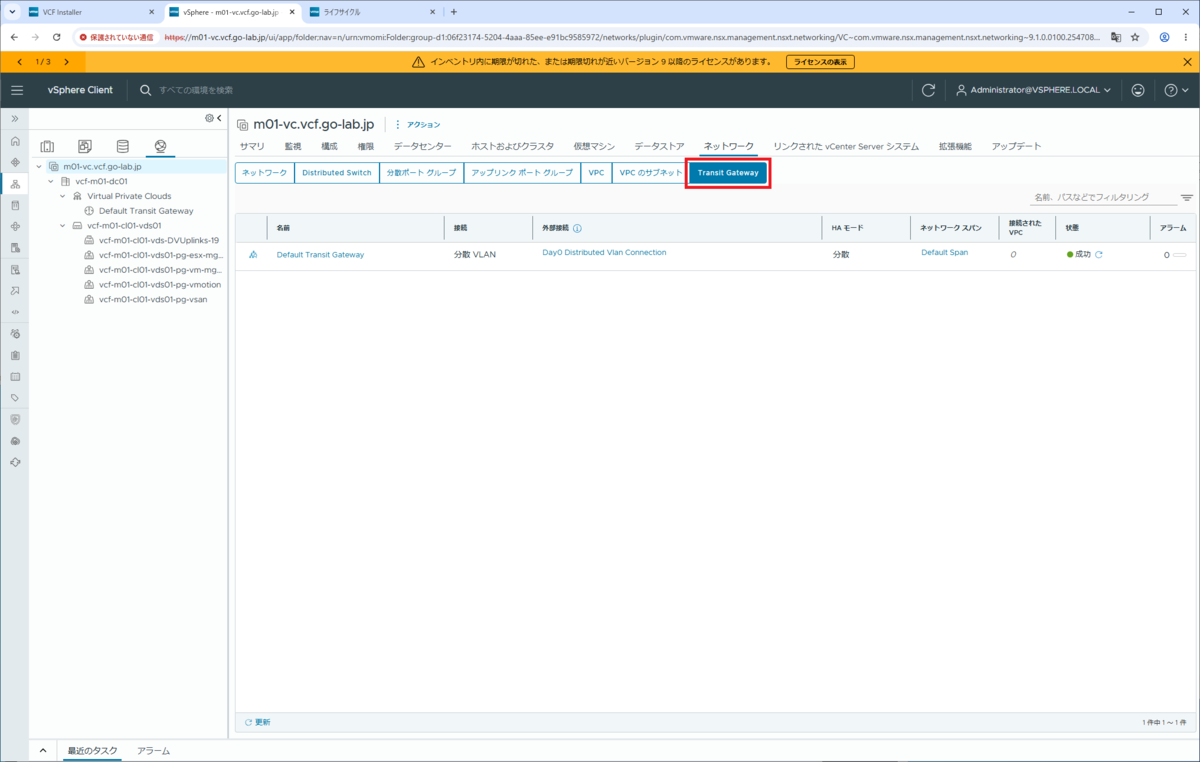Switch to VMs and Templates inventory view

pos(85,146)
